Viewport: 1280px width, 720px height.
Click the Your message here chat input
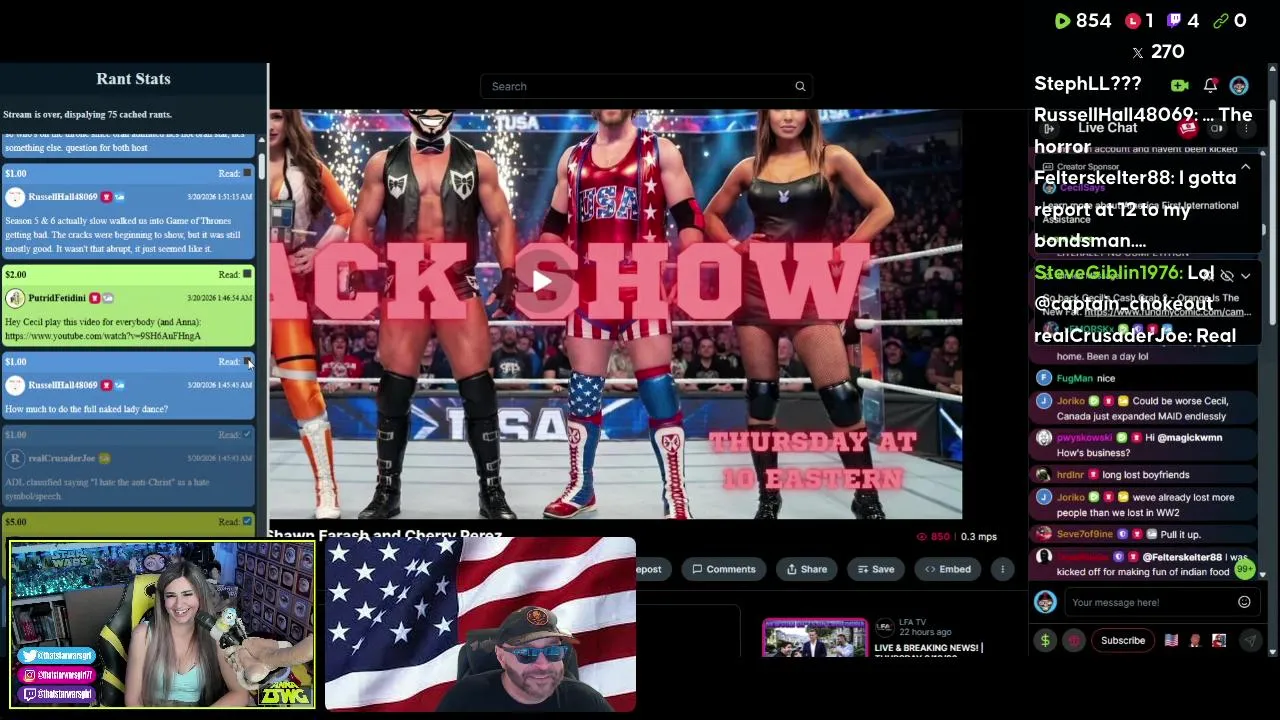pos(1150,602)
